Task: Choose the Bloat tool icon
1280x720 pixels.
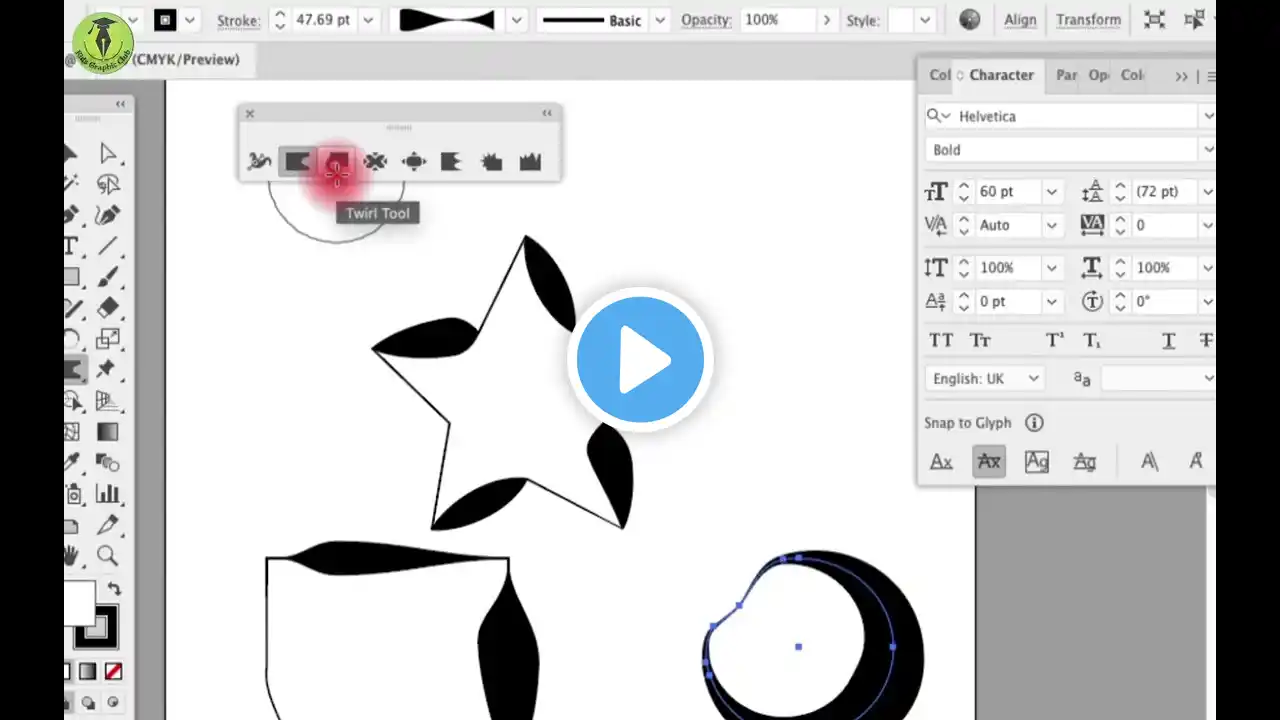Action: [414, 161]
